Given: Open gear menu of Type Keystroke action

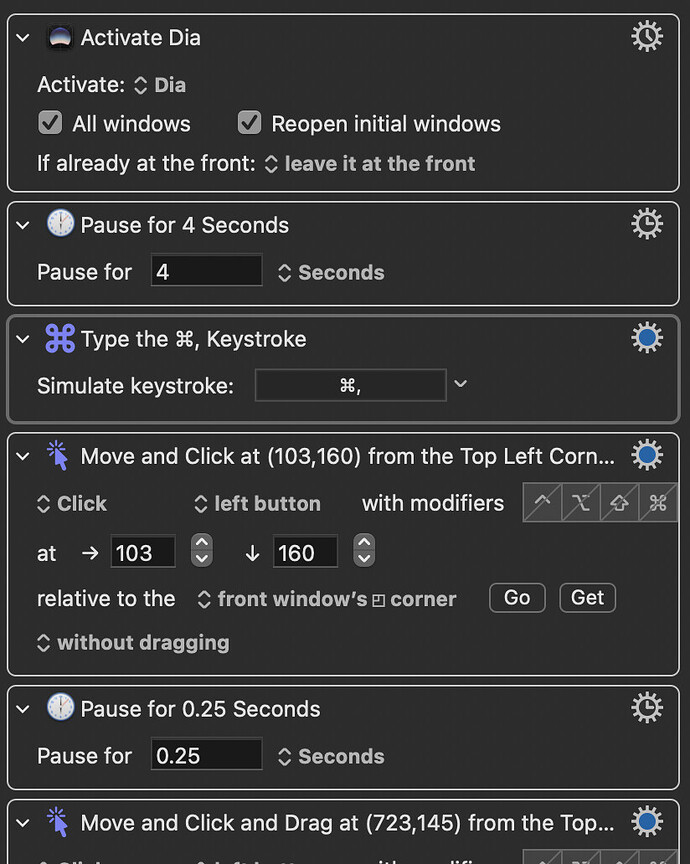Looking at the screenshot, I should pyautogui.click(x=647, y=337).
